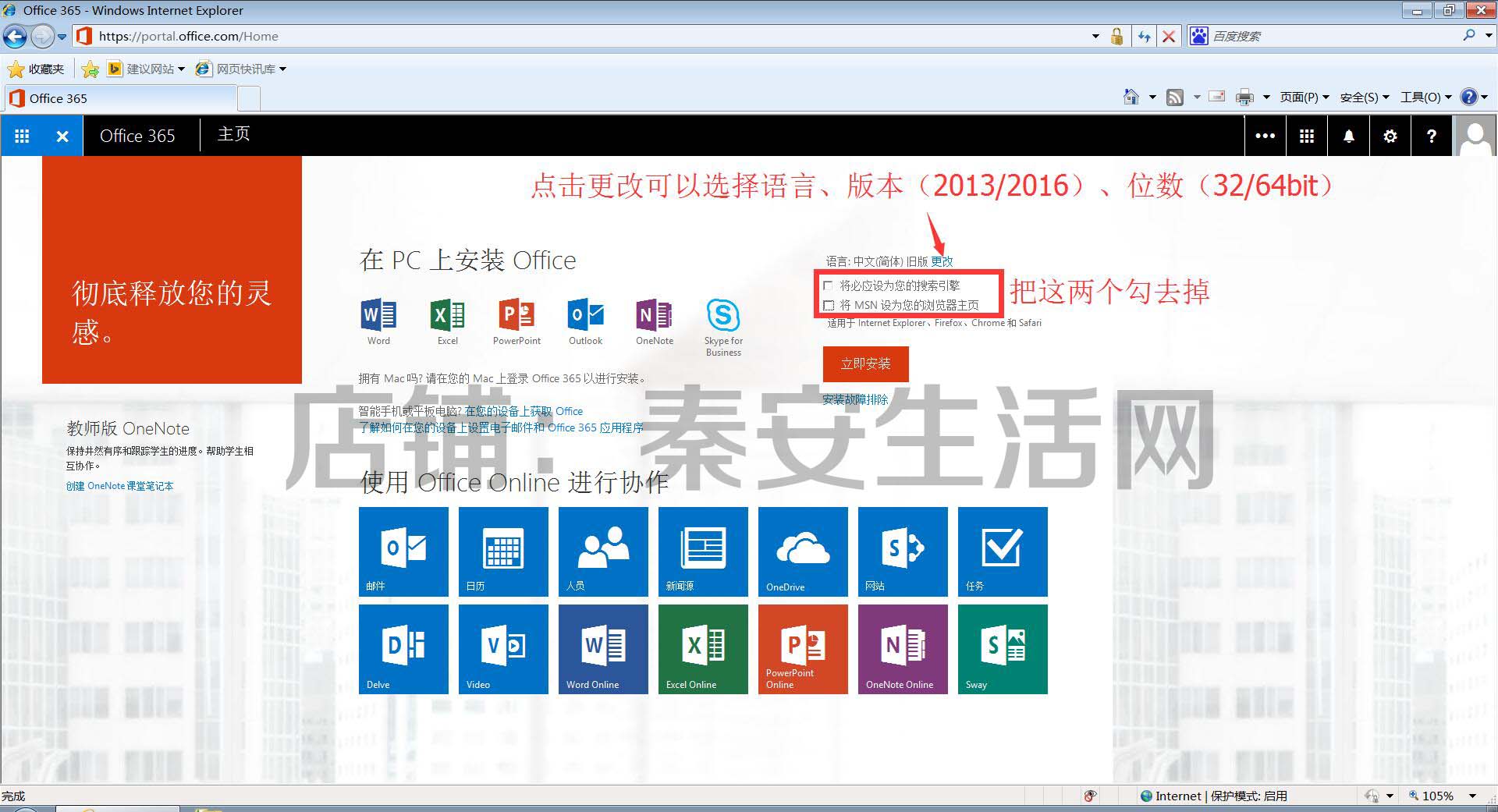Open the 建议网站 dropdown arrow
The image size is (1498, 812).
coord(181,69)
